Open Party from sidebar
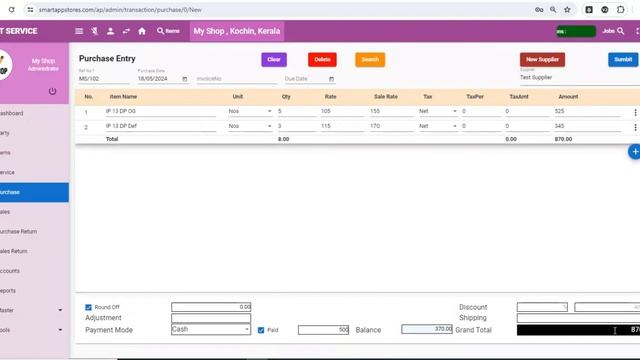640x360 pixels. coord(33,133)
